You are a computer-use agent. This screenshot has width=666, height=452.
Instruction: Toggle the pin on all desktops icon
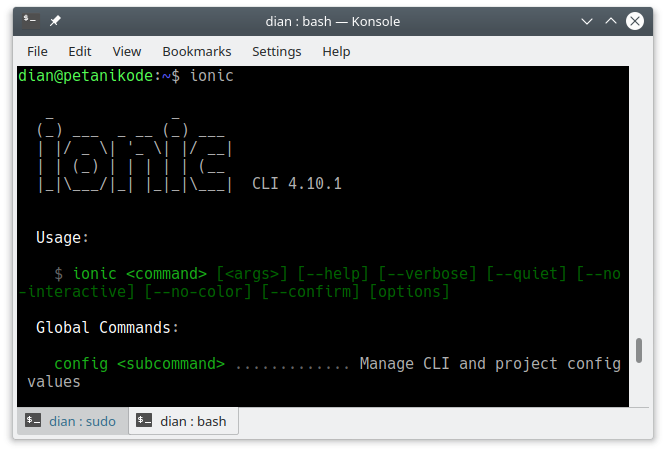[x=54, y=20]
